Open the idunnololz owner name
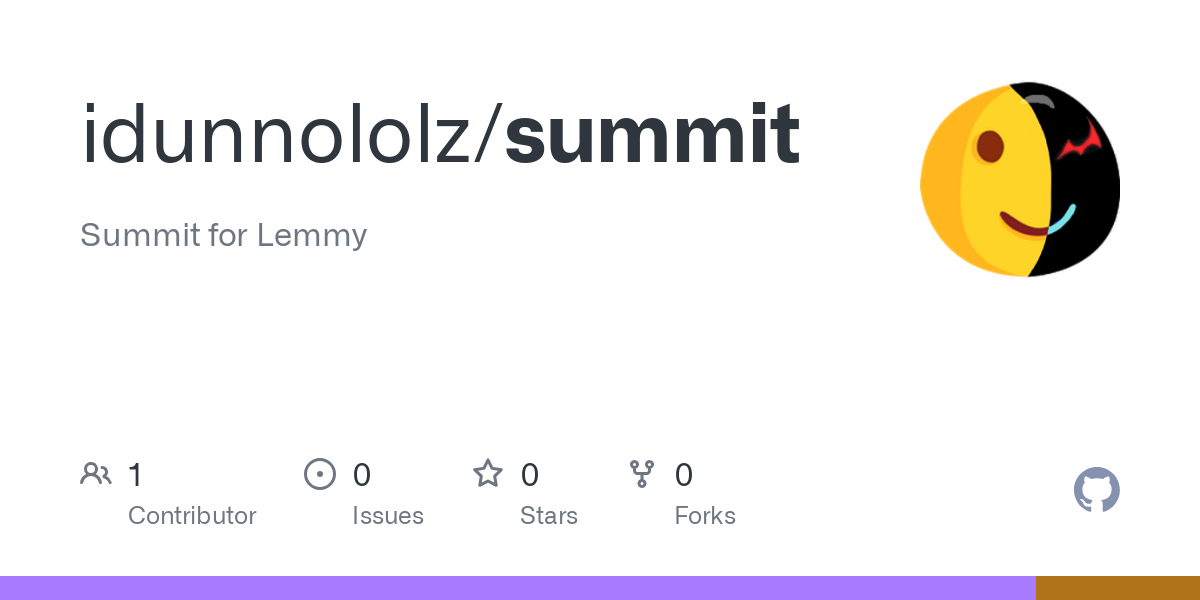Image resolution: width=1200 pixels, height=600 pixels. 276,135
